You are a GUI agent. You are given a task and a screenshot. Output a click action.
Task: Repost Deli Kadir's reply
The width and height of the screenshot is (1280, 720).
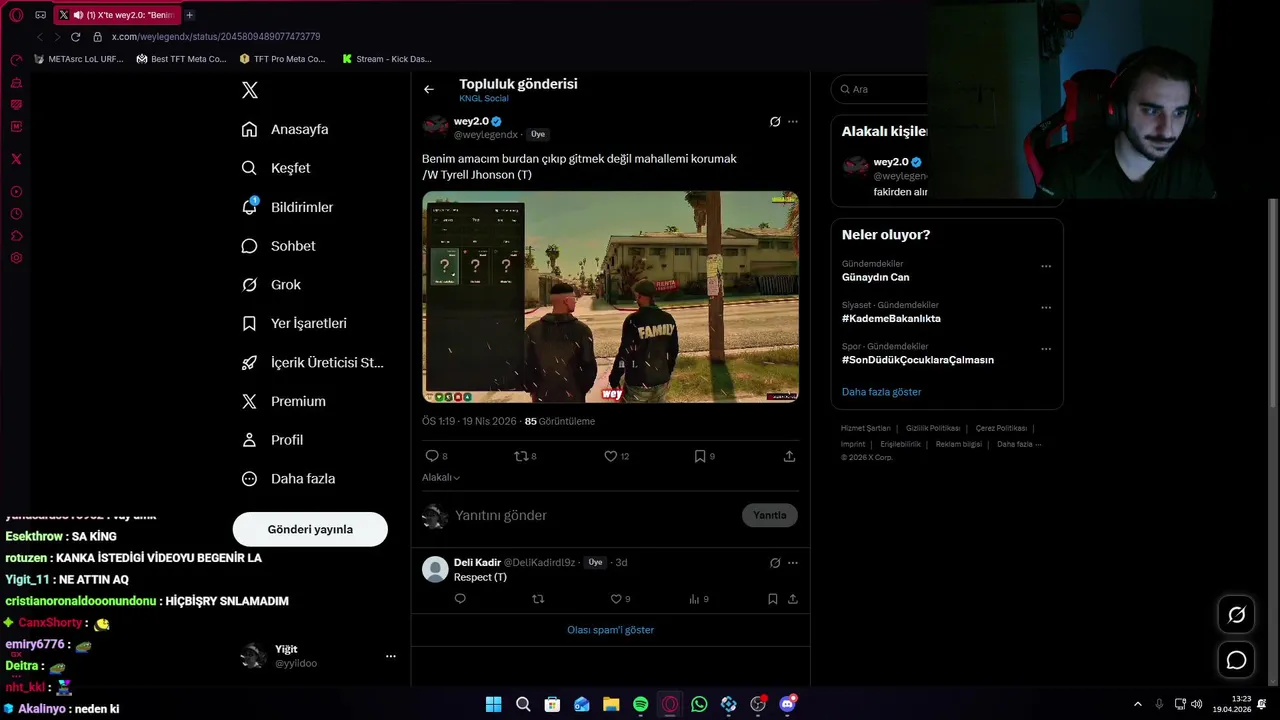click(538, 599)
